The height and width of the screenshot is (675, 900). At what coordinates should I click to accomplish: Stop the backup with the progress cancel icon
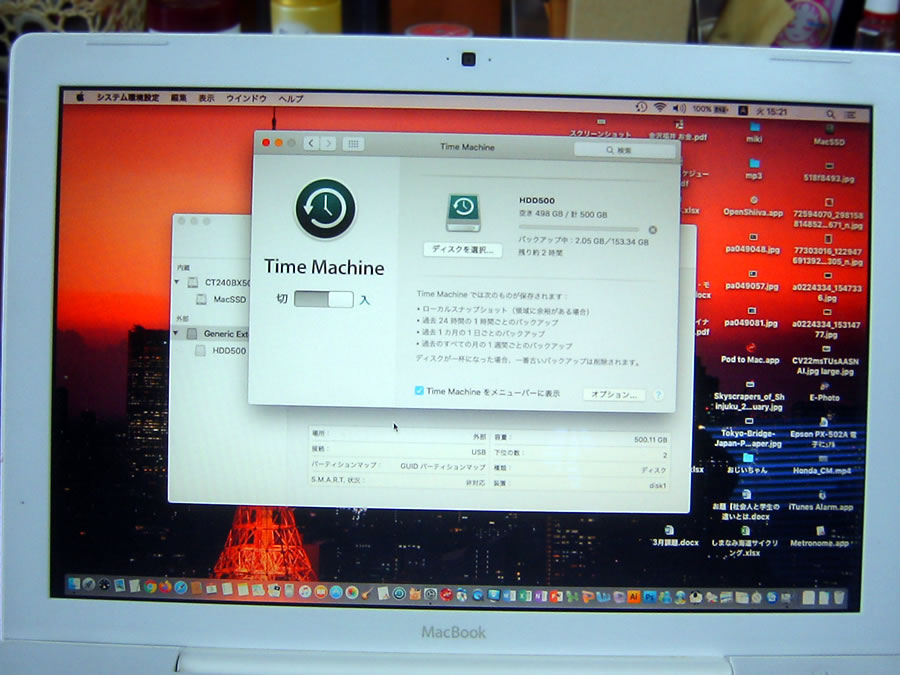click(x=653, y=230)
